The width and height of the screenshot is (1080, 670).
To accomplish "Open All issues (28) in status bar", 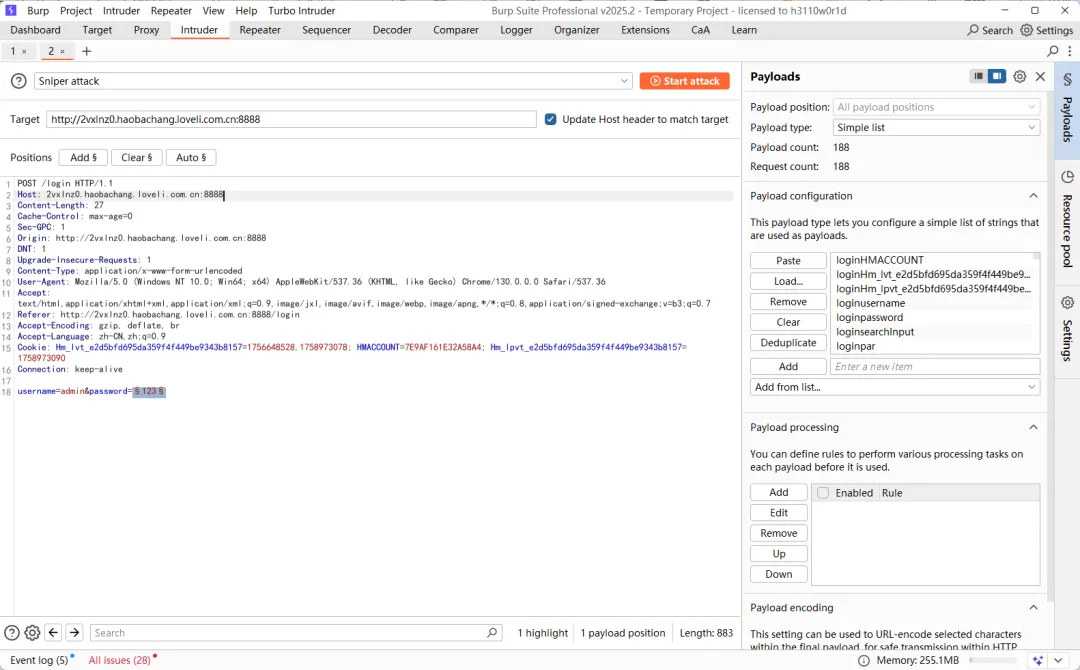I will pyautogui.click(x=119, y=660).
